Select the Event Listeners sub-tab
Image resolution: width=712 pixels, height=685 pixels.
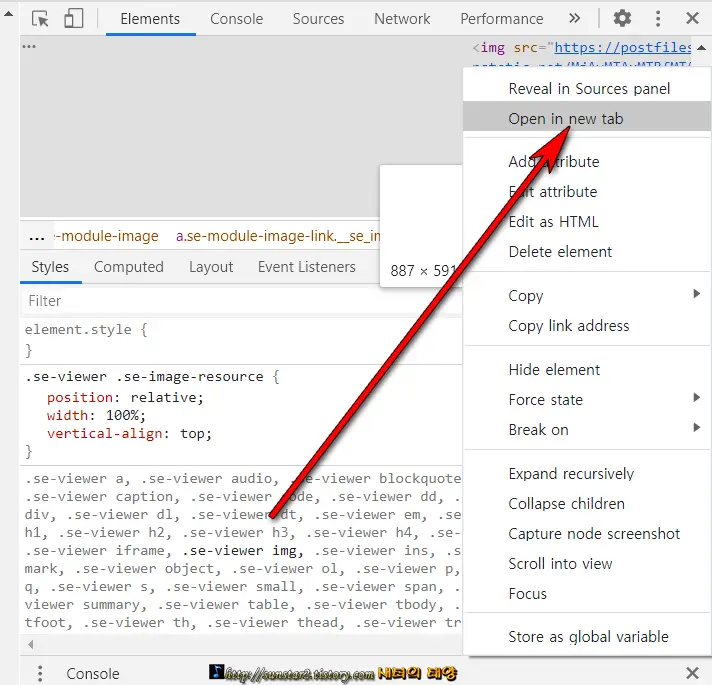(307, 267)
